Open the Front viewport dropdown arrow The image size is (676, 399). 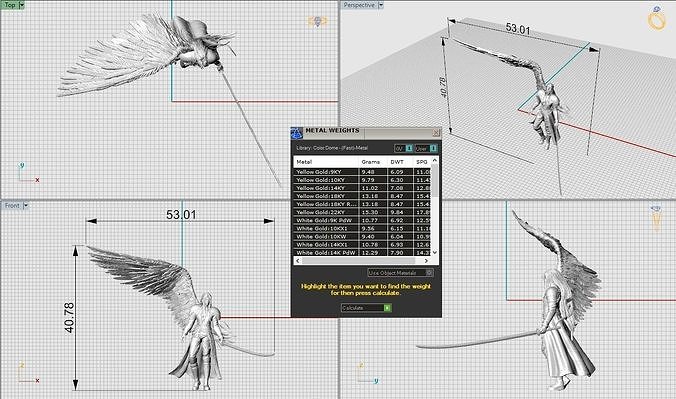pyautogui.click(x=25, y=206)
